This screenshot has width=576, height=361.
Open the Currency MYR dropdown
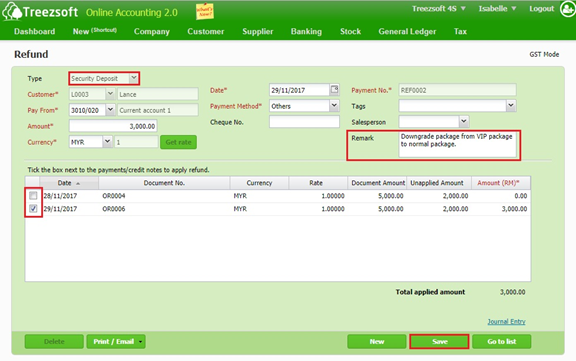pyautogui.click(x=107, y=142)
